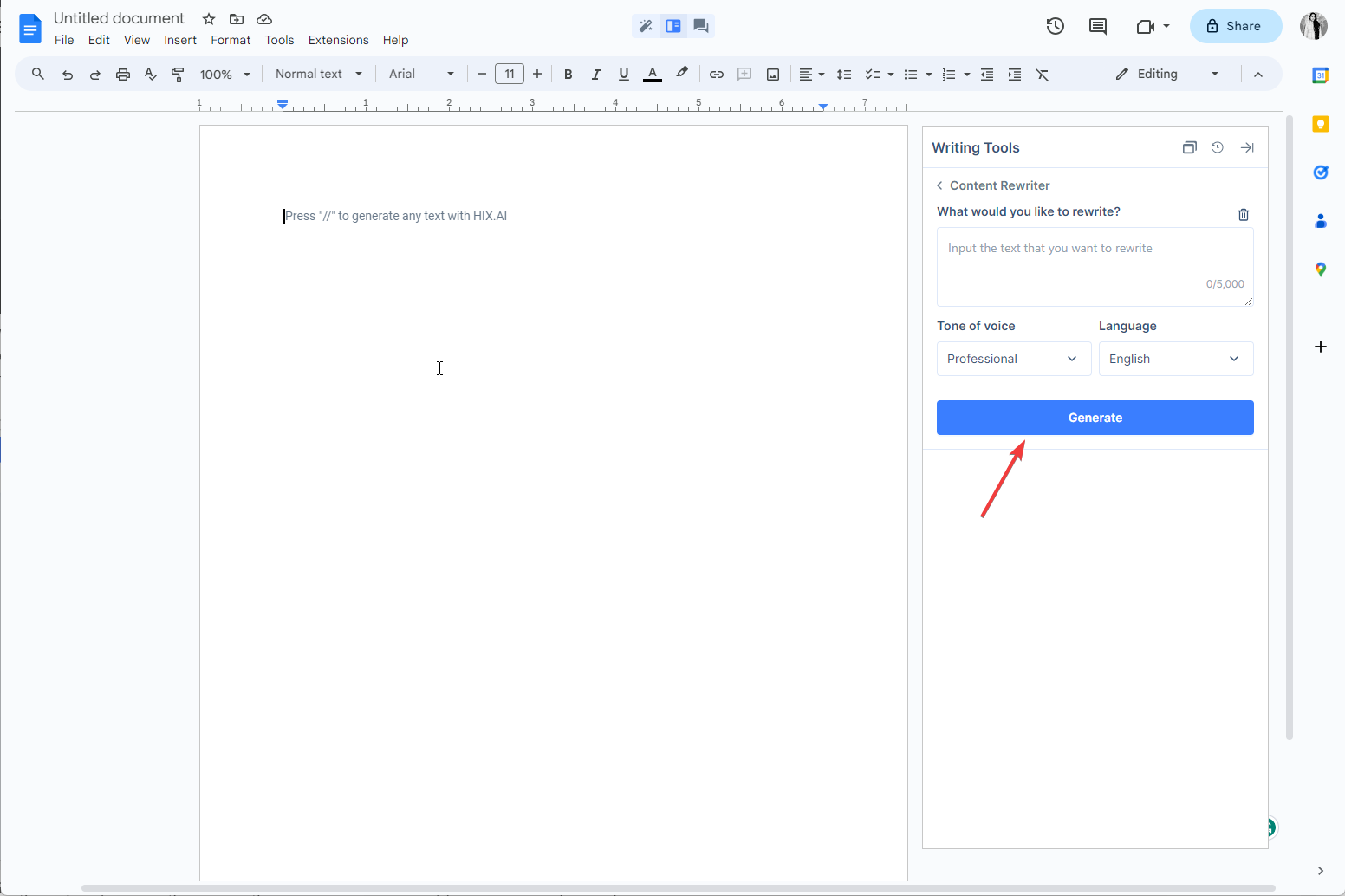Open the Language English dropdown

pos(1176,359)
